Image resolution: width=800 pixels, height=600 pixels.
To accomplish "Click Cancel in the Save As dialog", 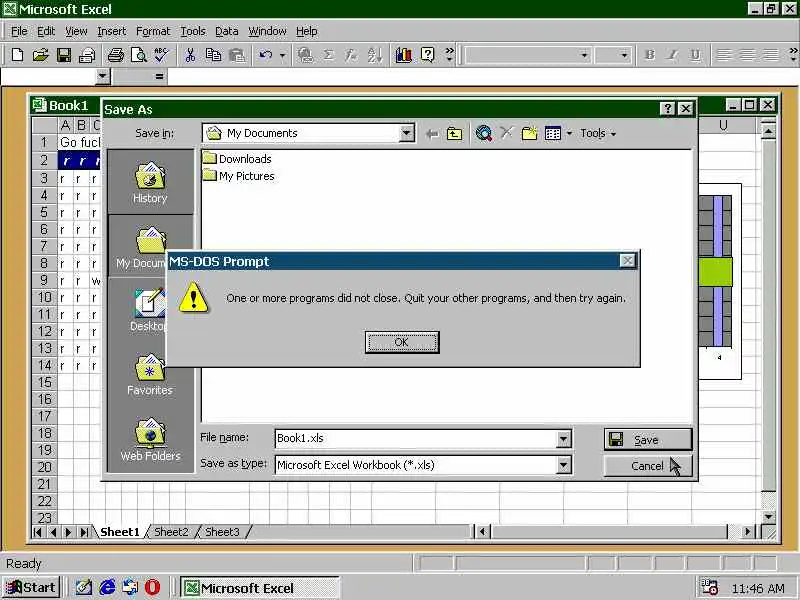I will pyautogui.click(x=648, y=466).
